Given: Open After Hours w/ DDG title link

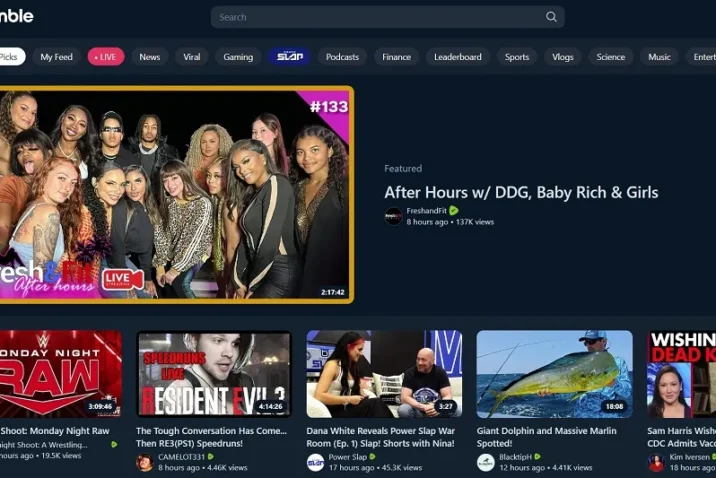Looking at the screenshot, I should 521,192.
